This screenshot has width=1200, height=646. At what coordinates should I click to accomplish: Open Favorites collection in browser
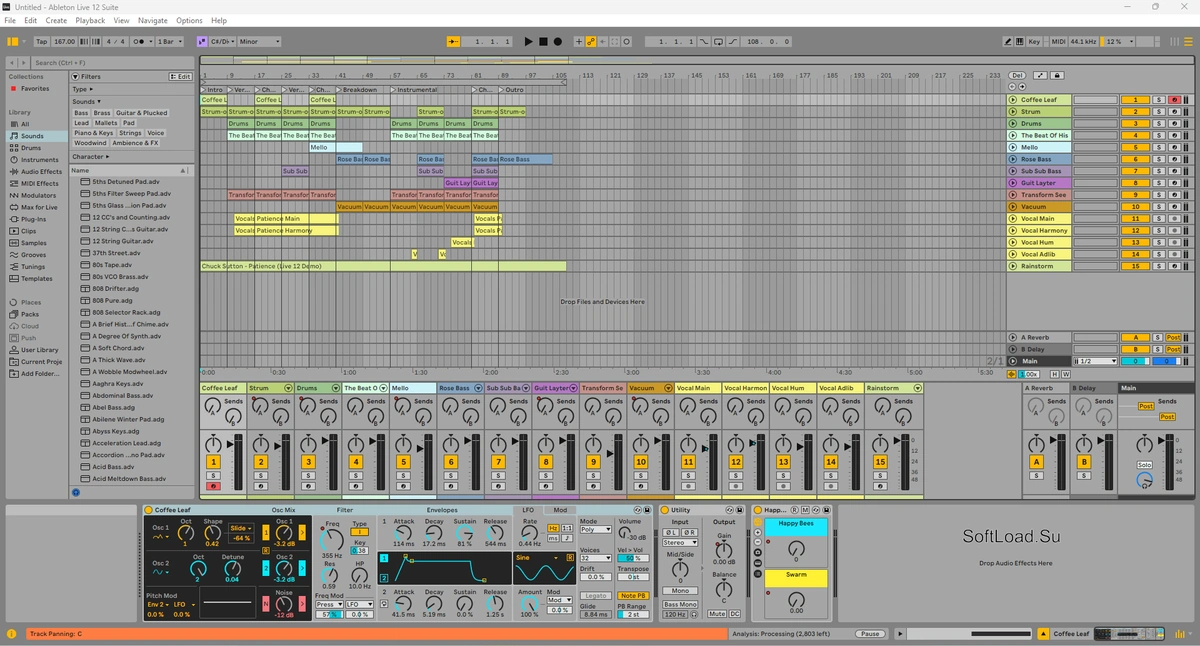click(x=34, y=89)
